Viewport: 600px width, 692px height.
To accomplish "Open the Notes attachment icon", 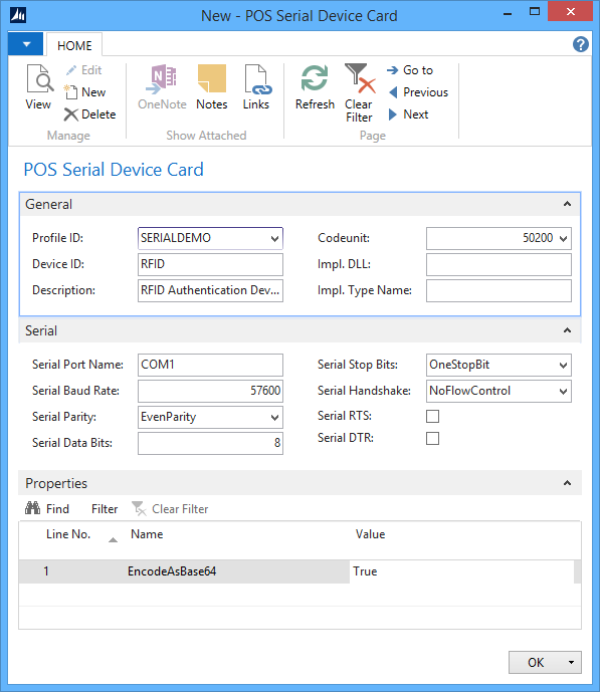I will click(x=211, y=87).
